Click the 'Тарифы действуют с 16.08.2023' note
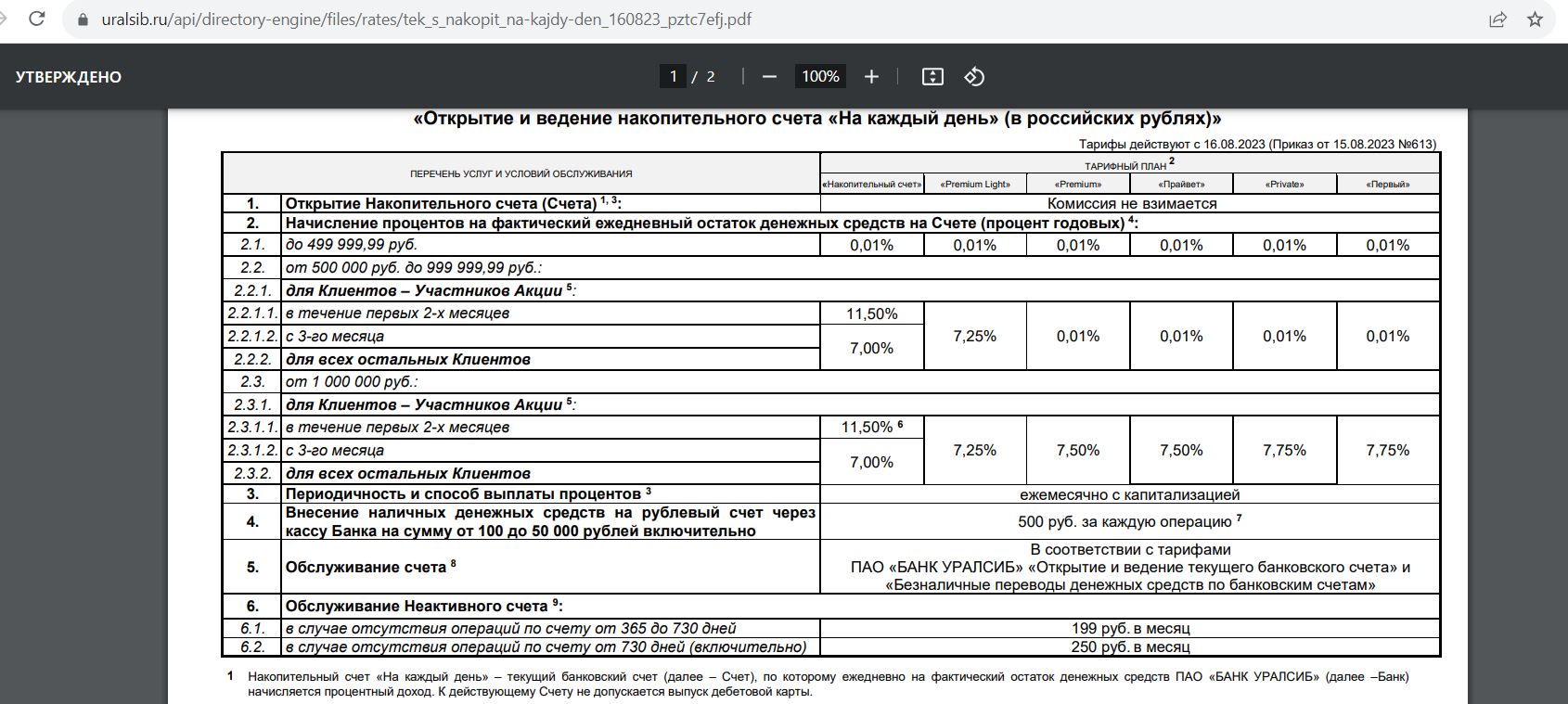1568x704 pixels. (1257, 144)
